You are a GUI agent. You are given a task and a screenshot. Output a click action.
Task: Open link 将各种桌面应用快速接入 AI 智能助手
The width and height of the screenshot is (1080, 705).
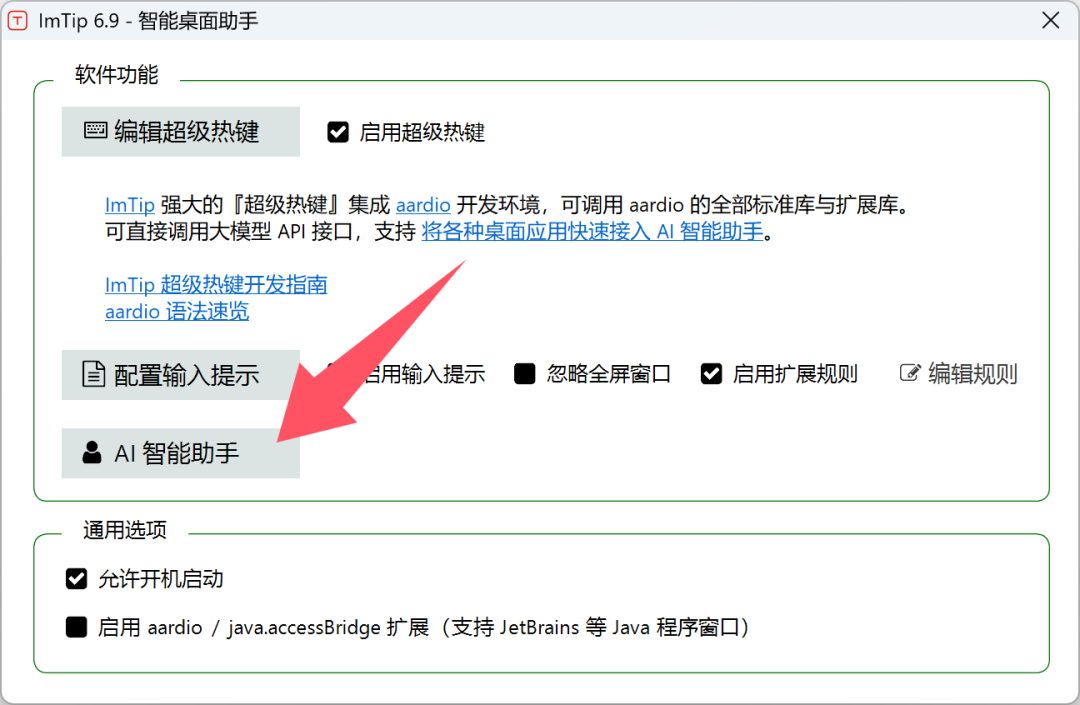pos(592,232)
